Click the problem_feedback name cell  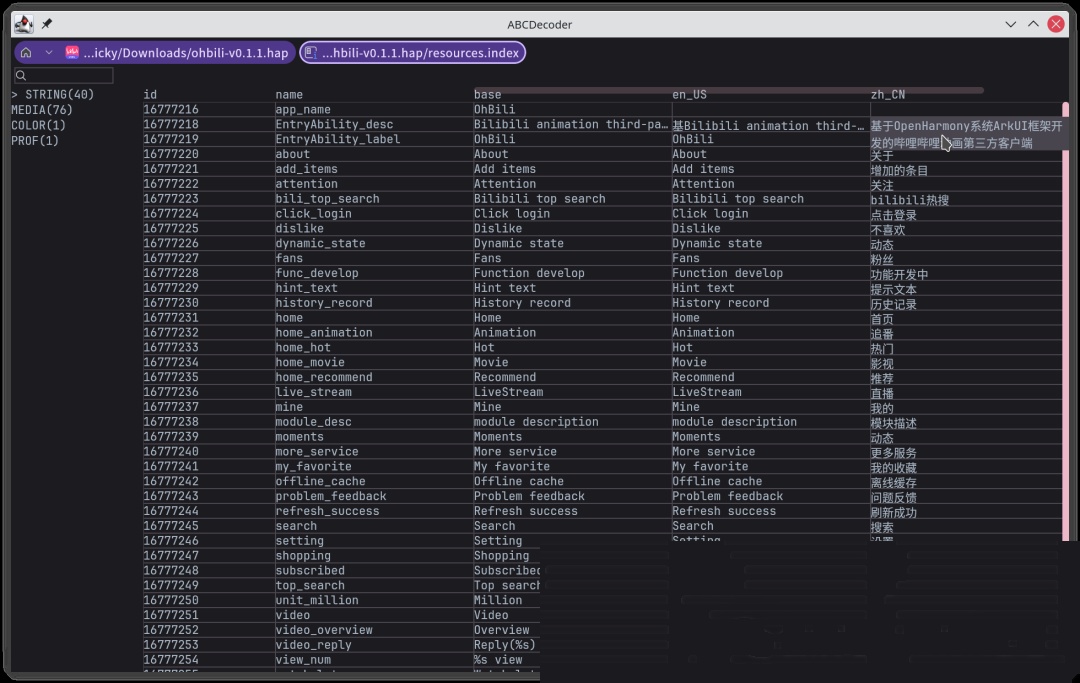click(x=331, y=496)
